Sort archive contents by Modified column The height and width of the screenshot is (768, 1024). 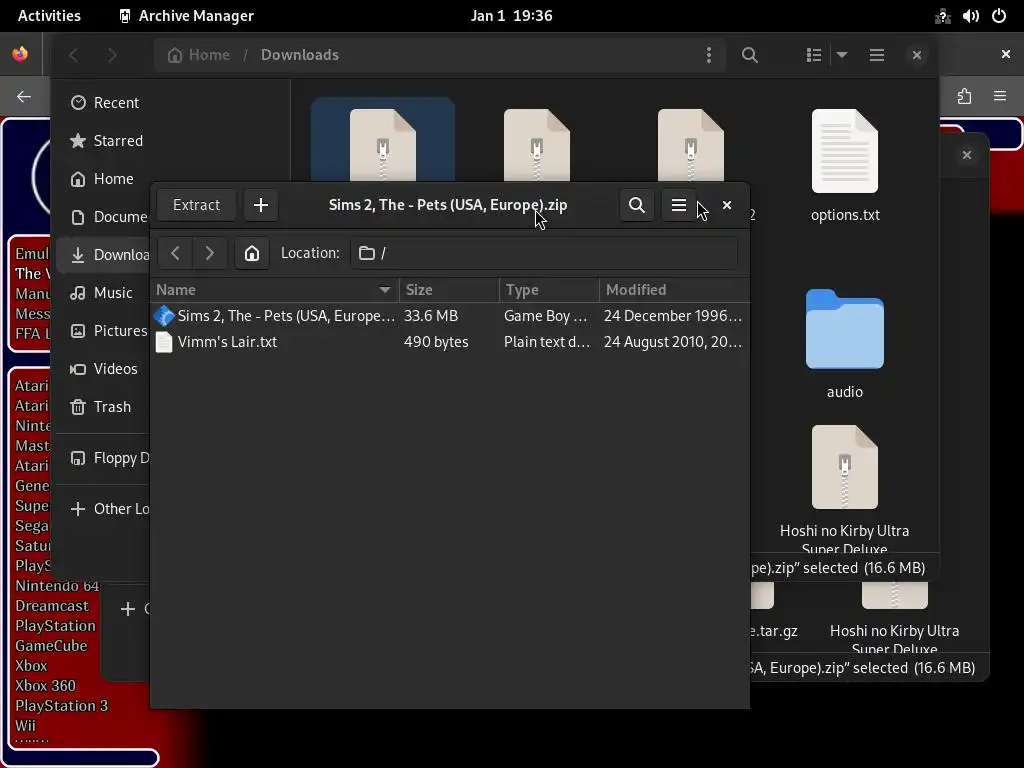674,290
